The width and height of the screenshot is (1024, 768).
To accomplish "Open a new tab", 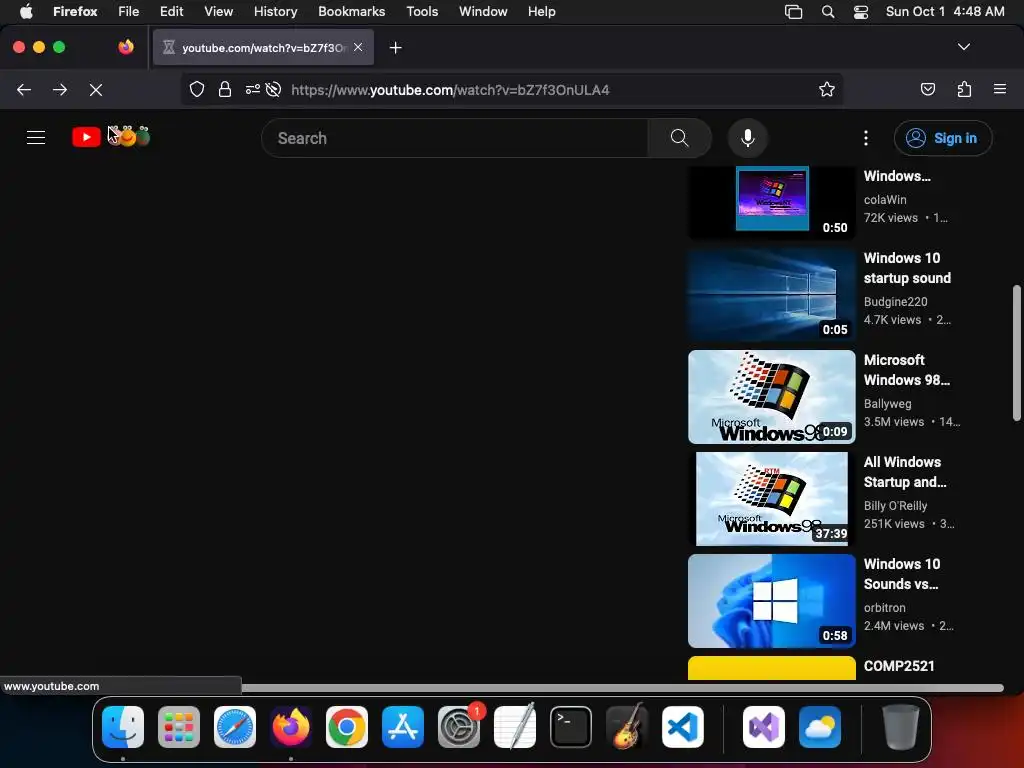I will [x=395, y=48].
